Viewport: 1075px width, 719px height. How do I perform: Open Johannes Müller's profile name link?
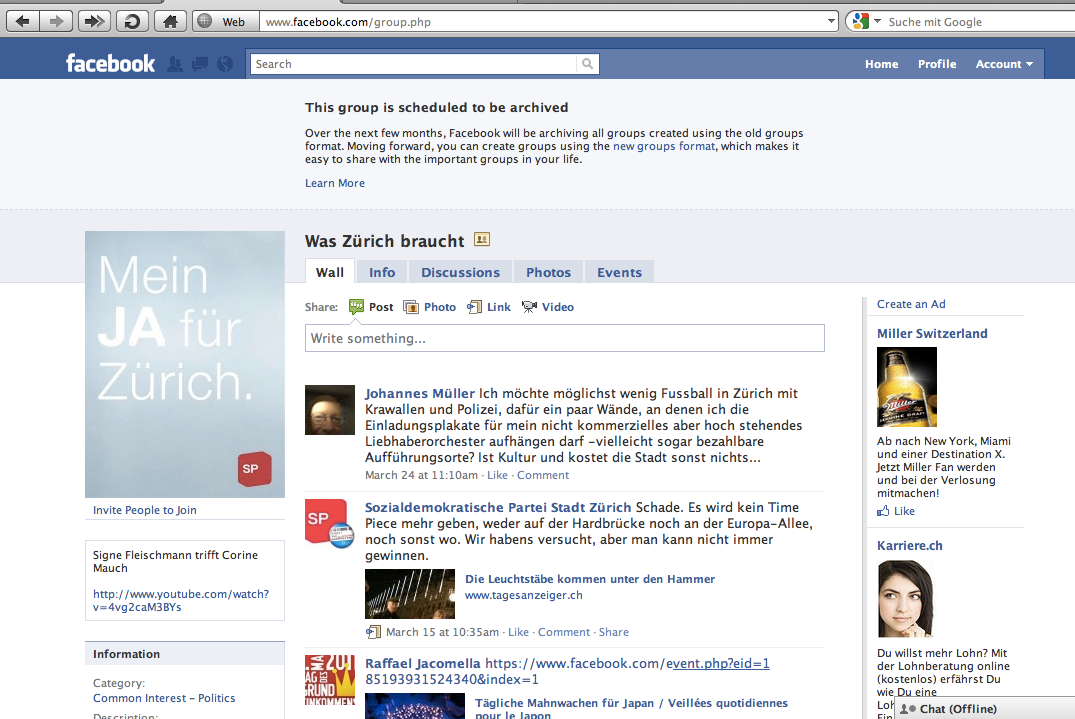pyautogui.click(x=420, y=393)
